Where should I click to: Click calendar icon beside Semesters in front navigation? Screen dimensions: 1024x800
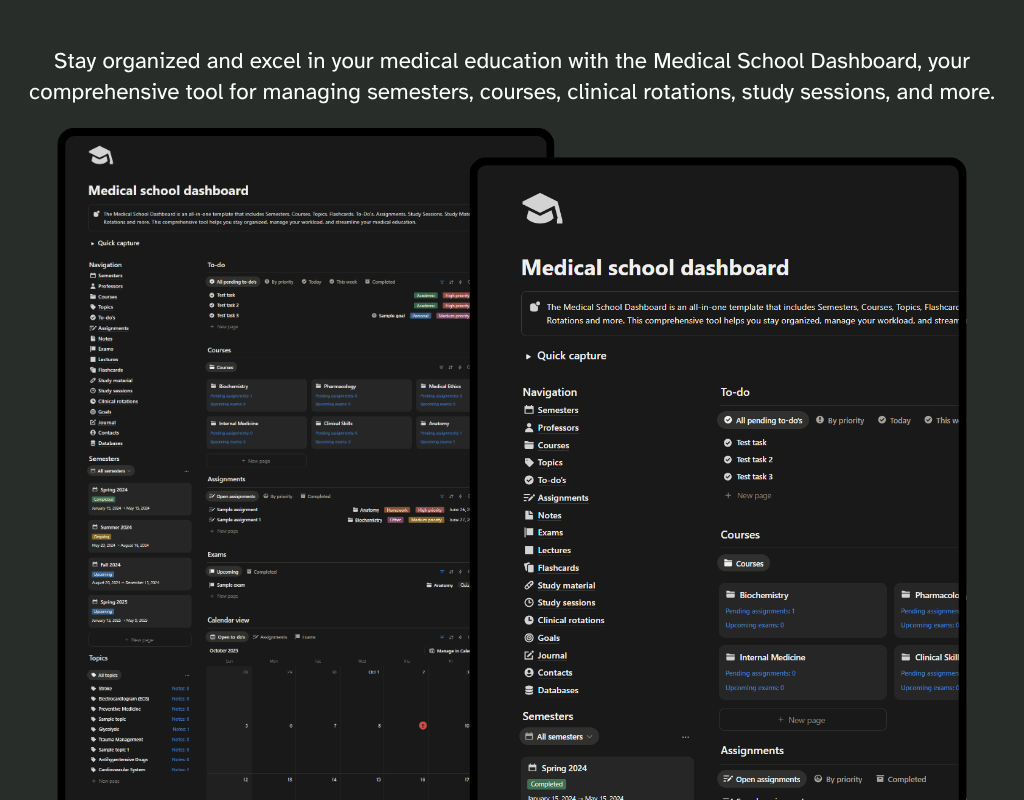[529, 410]
